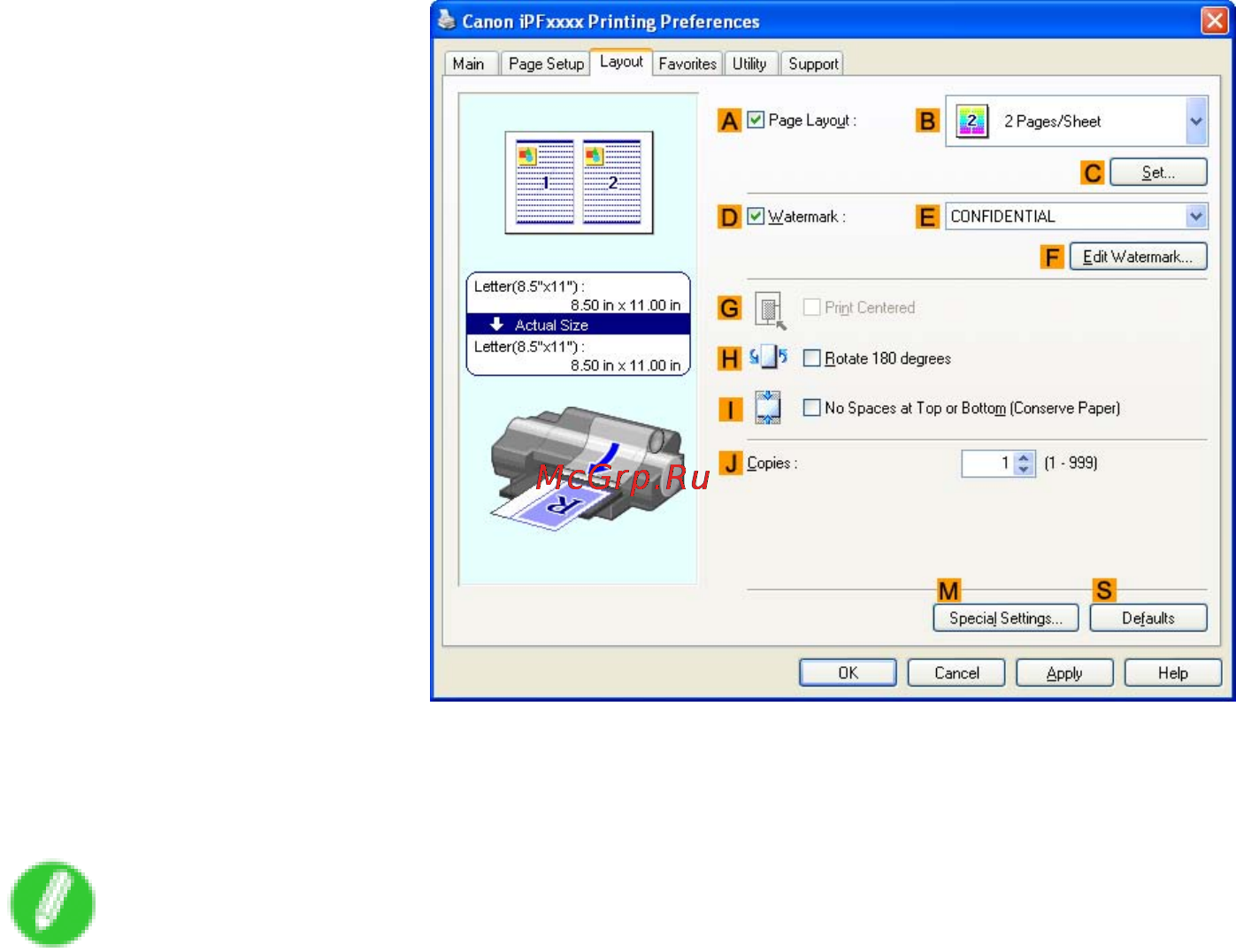Confirm with the OK button
Viewport: 1236px width, 952px height.
click(848, 672)
